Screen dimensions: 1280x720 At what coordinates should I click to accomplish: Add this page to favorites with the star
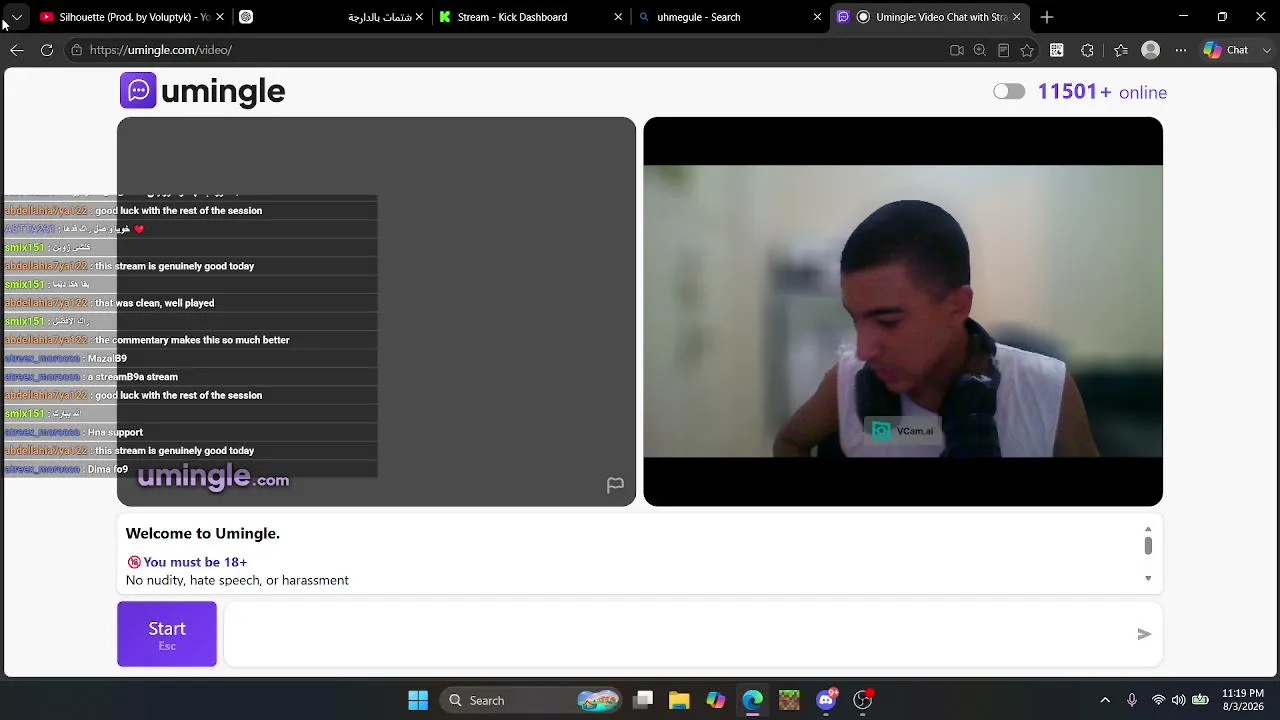[1027, 50]
